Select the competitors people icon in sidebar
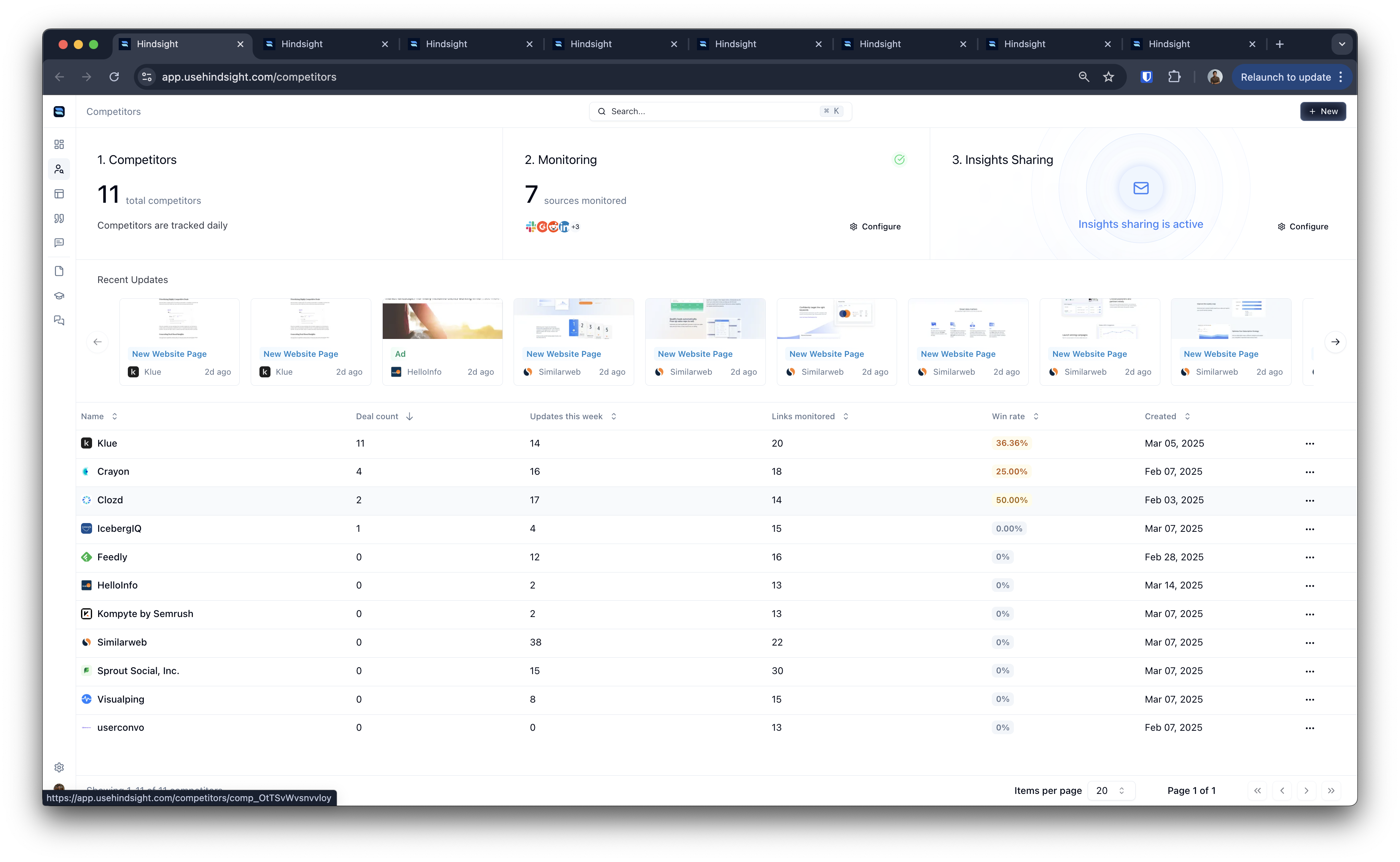Image resolution: width=1400 pixels, height=862 pixels. 59,169
